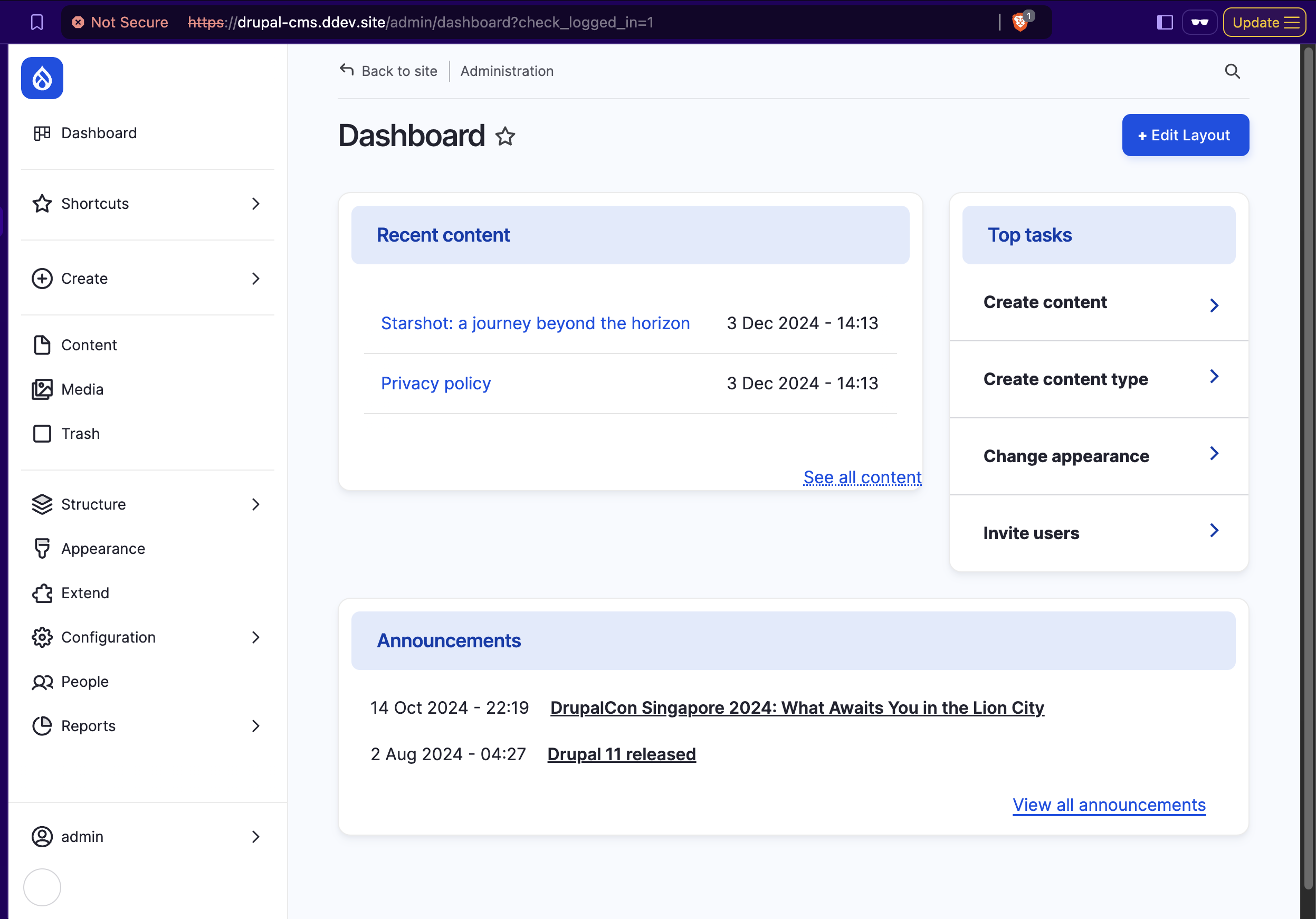
Task: Select People menu item
Action: click(x=85, y=681)
